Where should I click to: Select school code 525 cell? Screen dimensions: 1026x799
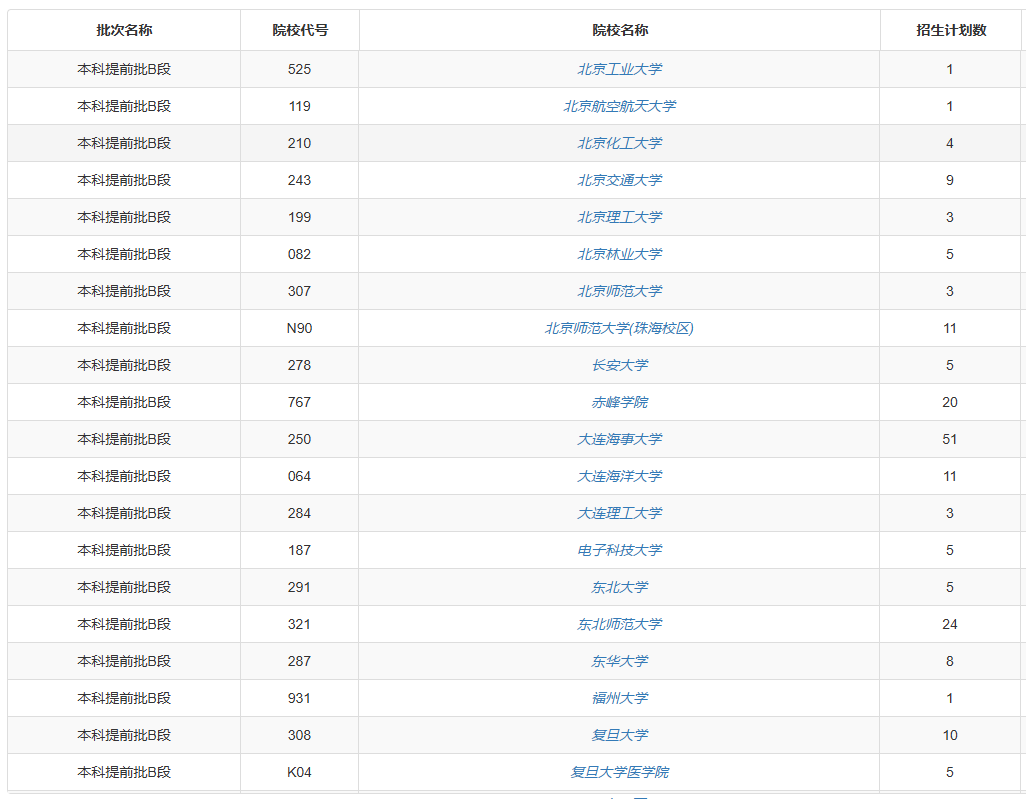pyautogui.click(x=300, y=69)
